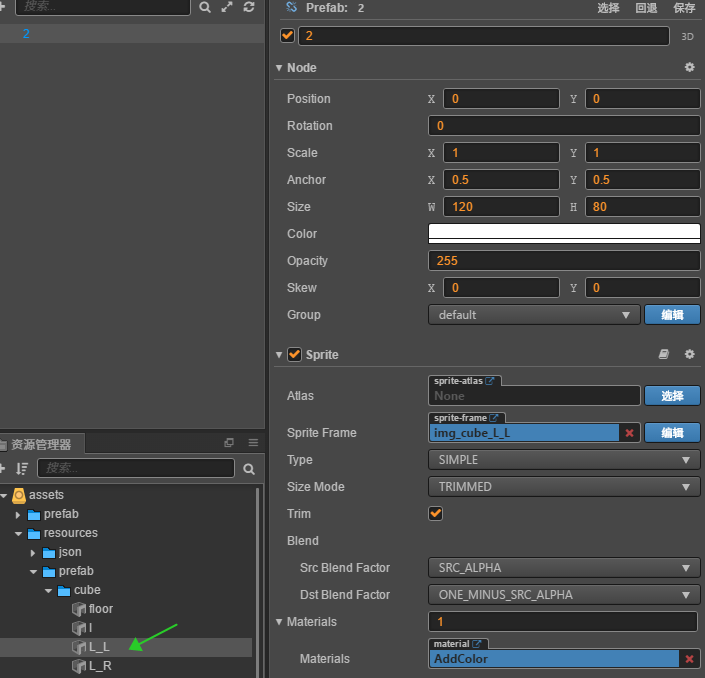Click the hierarchy search magnifier icon
This screenshot has height=678, width=705.
point(205,7)
